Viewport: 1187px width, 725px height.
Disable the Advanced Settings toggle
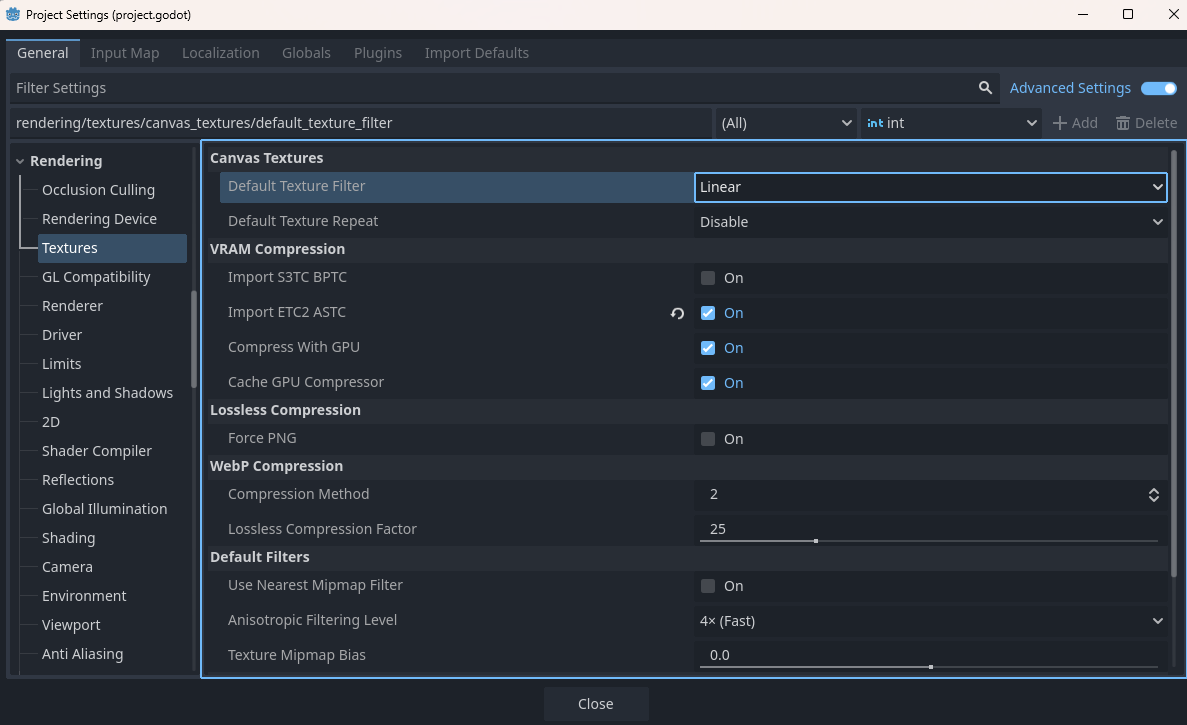point(1158,88)
